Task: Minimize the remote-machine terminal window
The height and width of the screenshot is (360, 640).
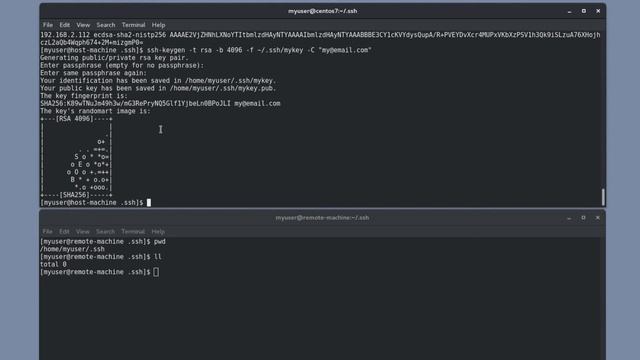Action: coord(569,218)
